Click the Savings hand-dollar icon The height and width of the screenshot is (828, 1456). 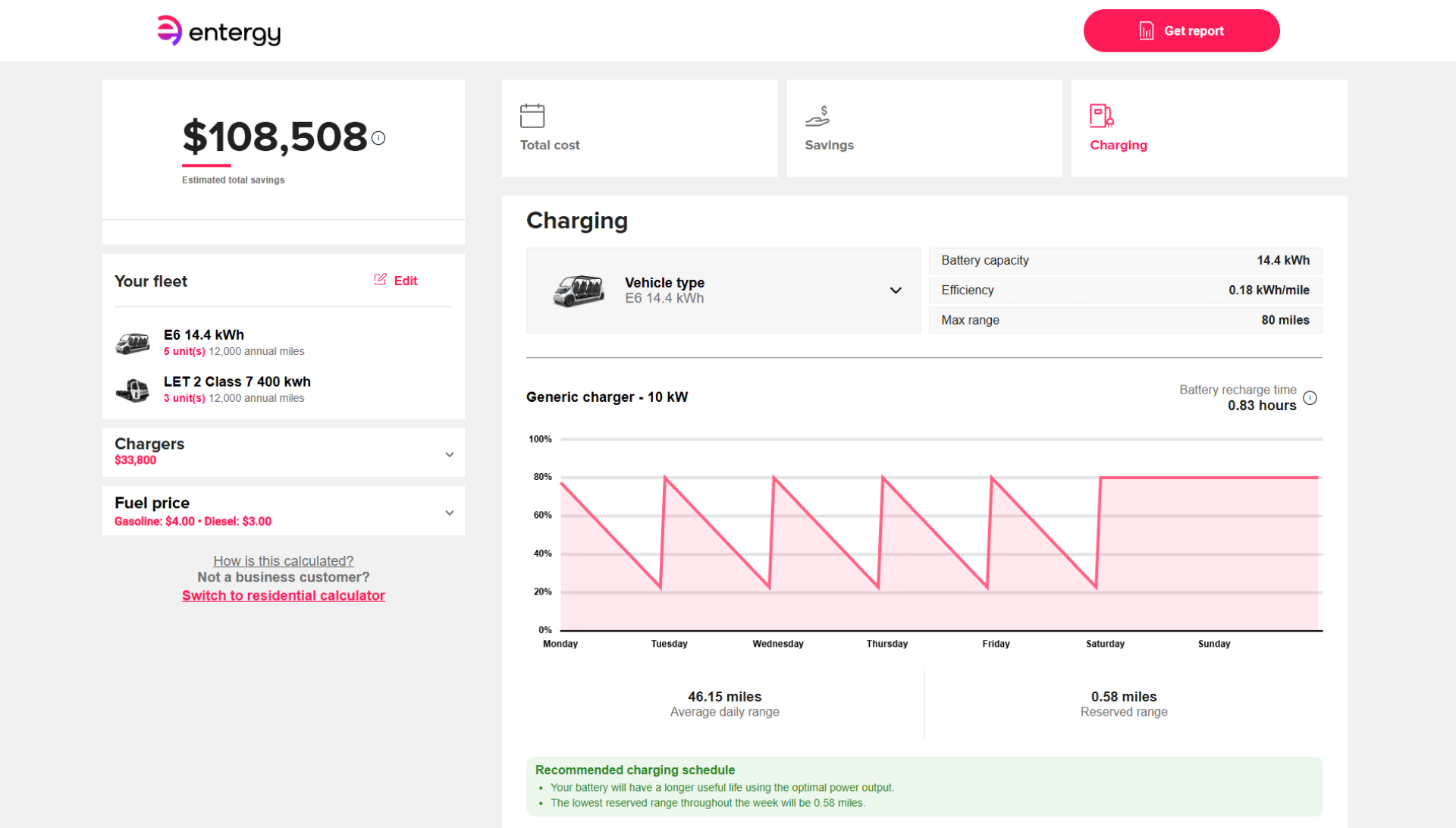(817, 116)
